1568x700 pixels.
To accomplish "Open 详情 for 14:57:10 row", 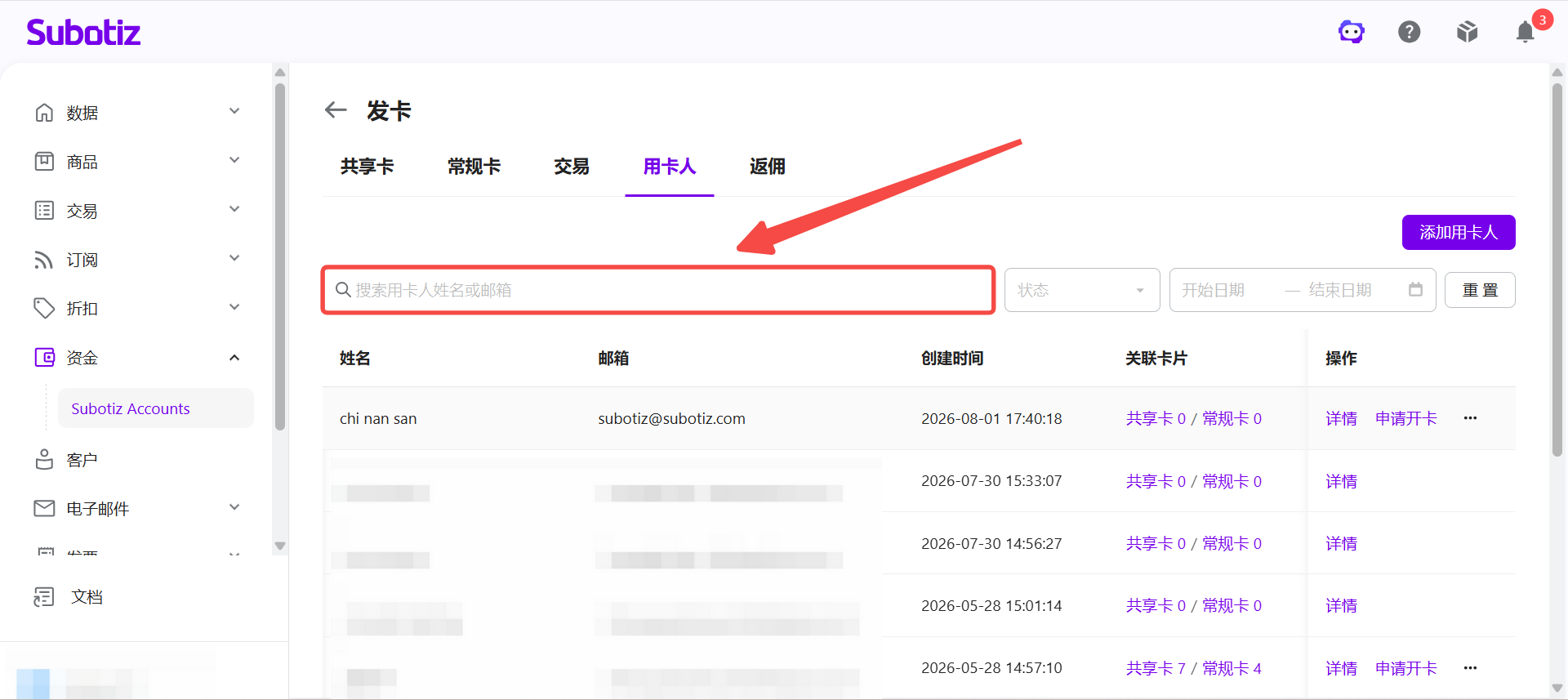I will [x=1341, y=669].
